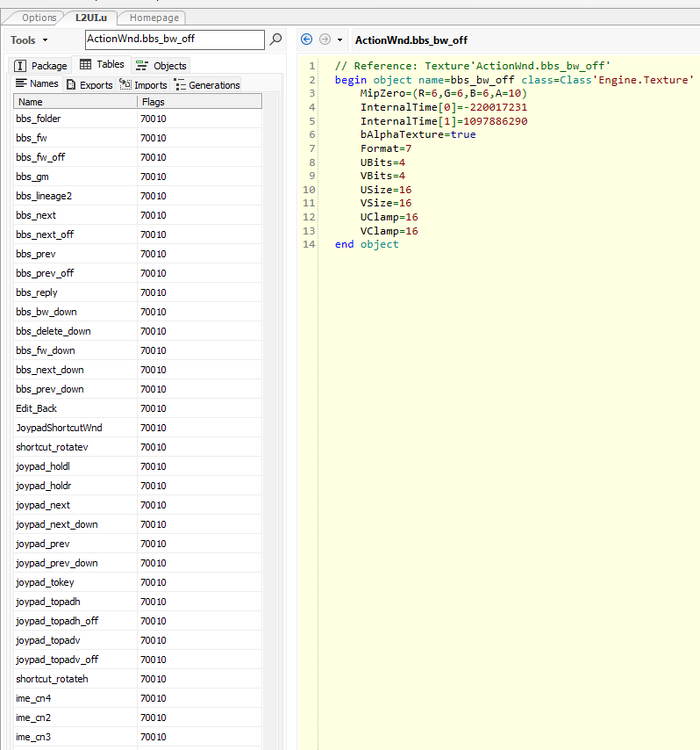Click the forward navigation arrow icon

pyautogui.click(x=324, y=40)
